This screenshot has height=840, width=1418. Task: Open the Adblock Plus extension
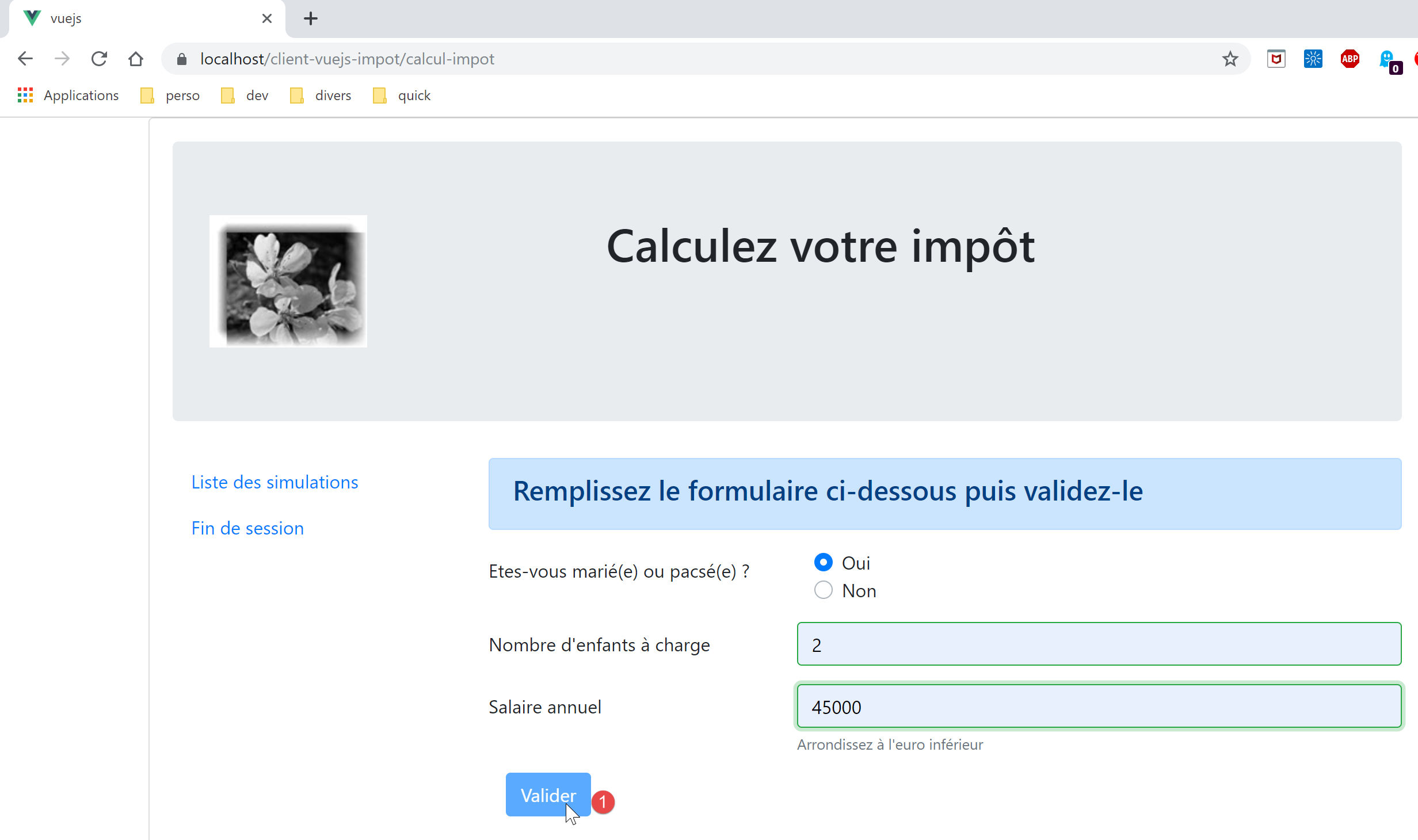click(x=1350, y=59)
